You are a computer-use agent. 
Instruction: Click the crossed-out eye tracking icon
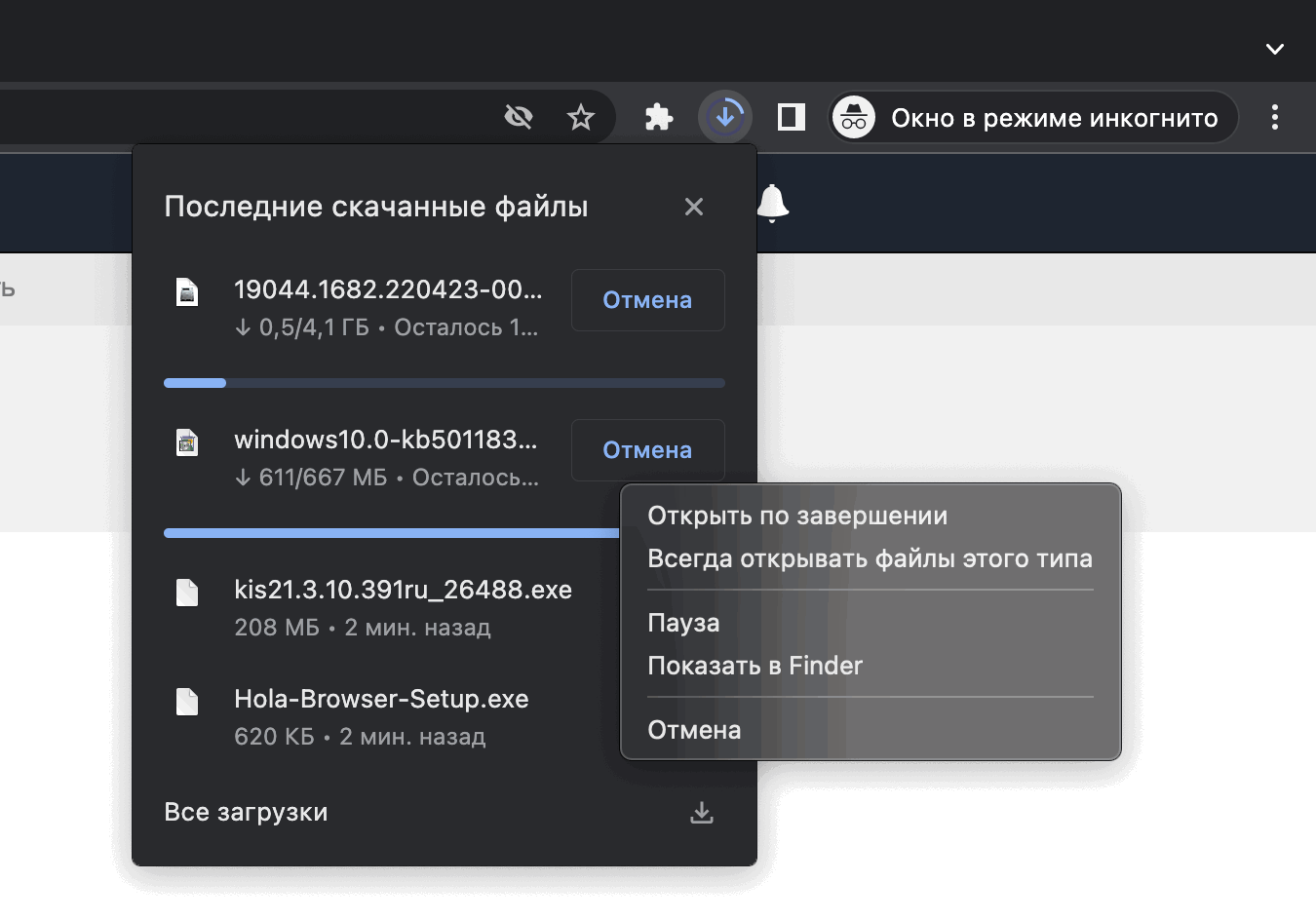click(x=519, y=118)
